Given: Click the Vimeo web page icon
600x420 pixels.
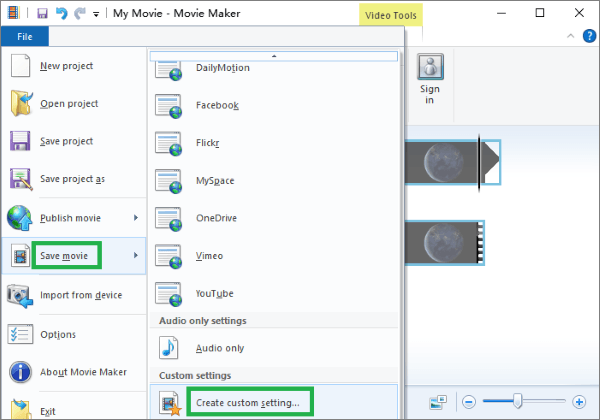Looking at the screenshot, I should click(168, 257).
